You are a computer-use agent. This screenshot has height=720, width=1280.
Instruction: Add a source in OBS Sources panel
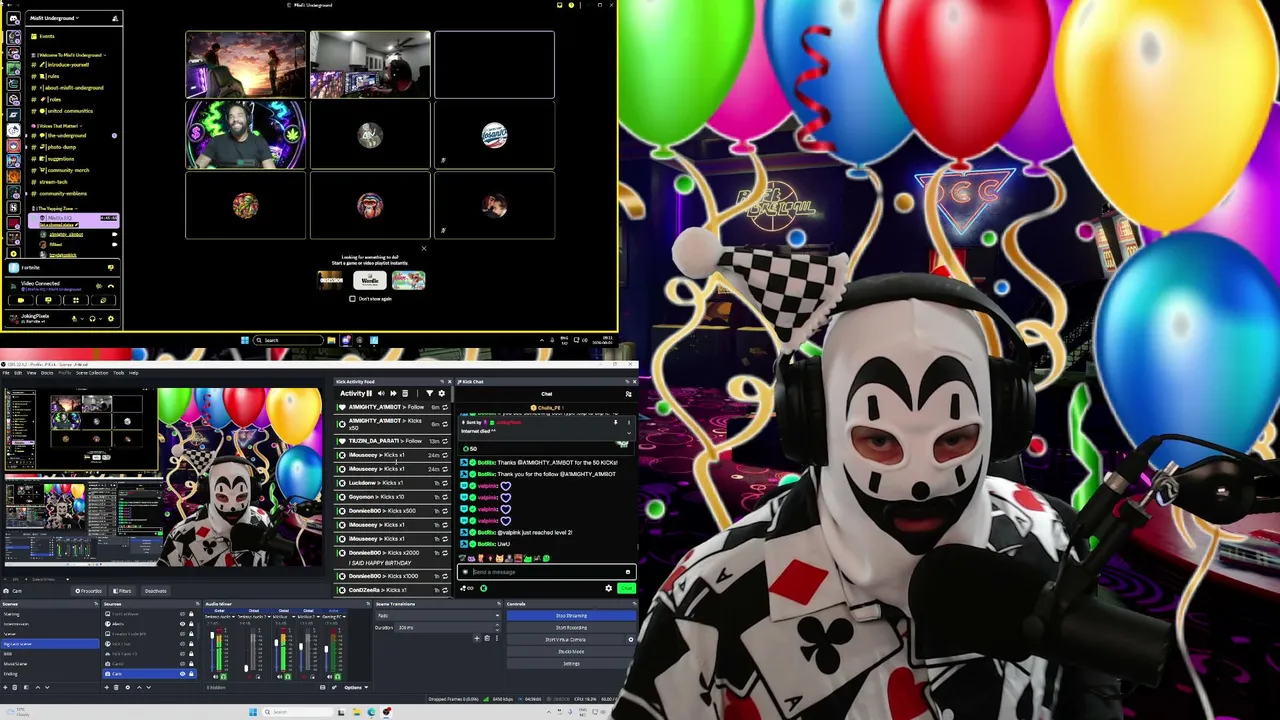[107, 687]
